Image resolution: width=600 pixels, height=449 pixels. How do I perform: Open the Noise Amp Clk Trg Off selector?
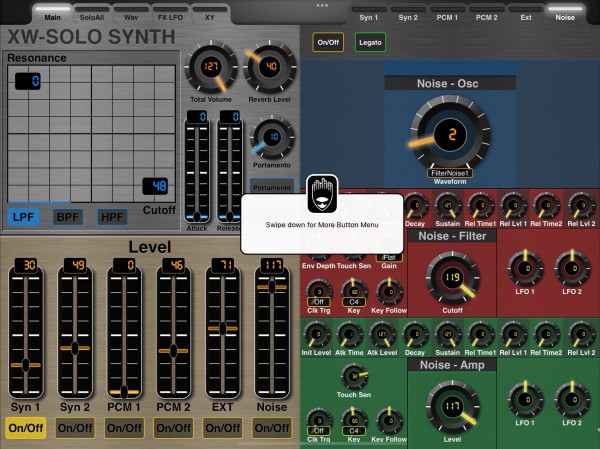[x=319, y=431]
